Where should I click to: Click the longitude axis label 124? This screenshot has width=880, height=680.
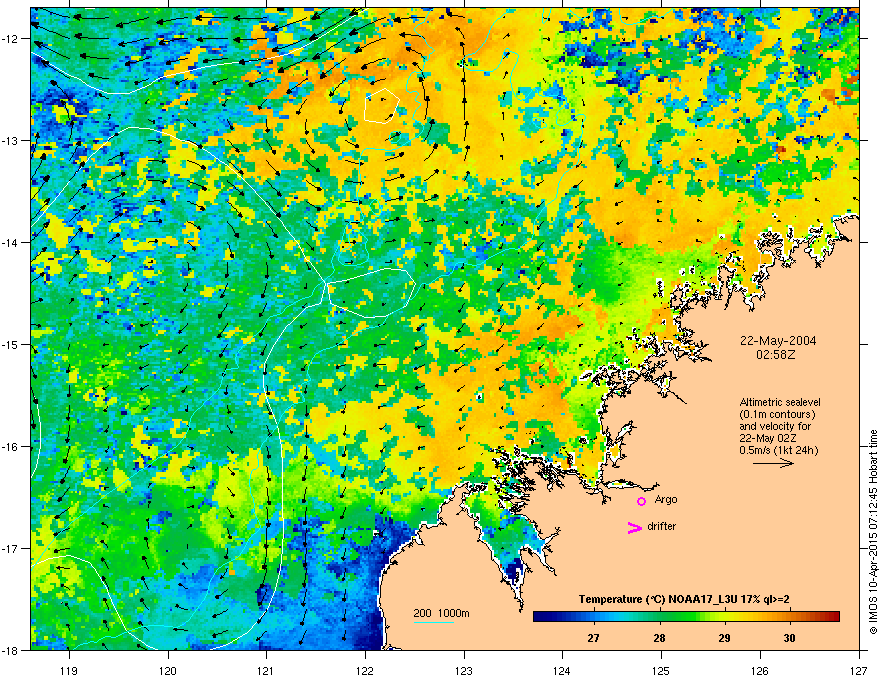coord(562,670)
